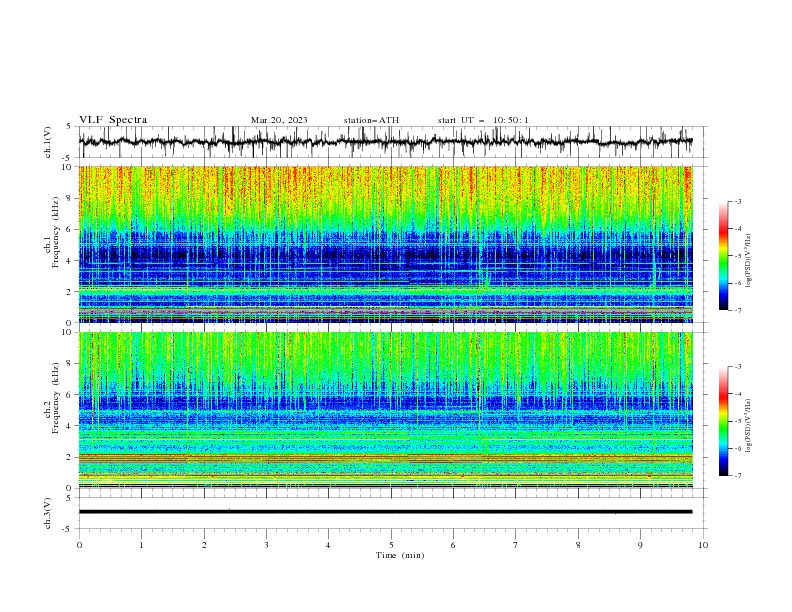This screenshot has height=612, width=792.
Task: Click the "start UT = 10:50:1" label
Action: 483,120
